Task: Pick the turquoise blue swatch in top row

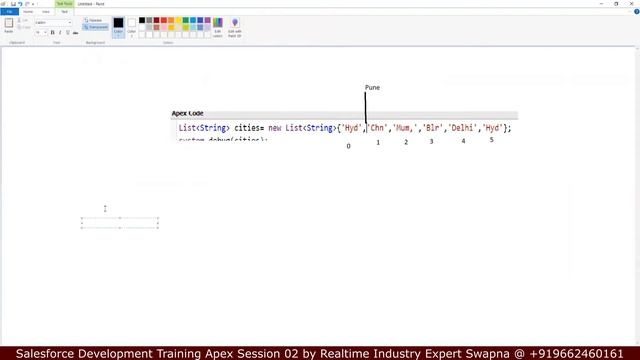Action: [x=193, y=20]
